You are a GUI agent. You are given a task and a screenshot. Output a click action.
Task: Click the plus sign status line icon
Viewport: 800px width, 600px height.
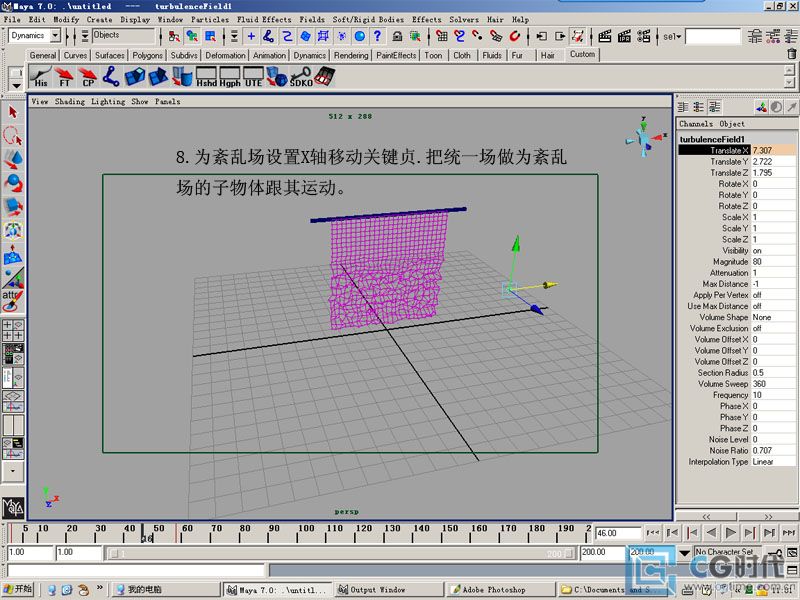(251, 36)
